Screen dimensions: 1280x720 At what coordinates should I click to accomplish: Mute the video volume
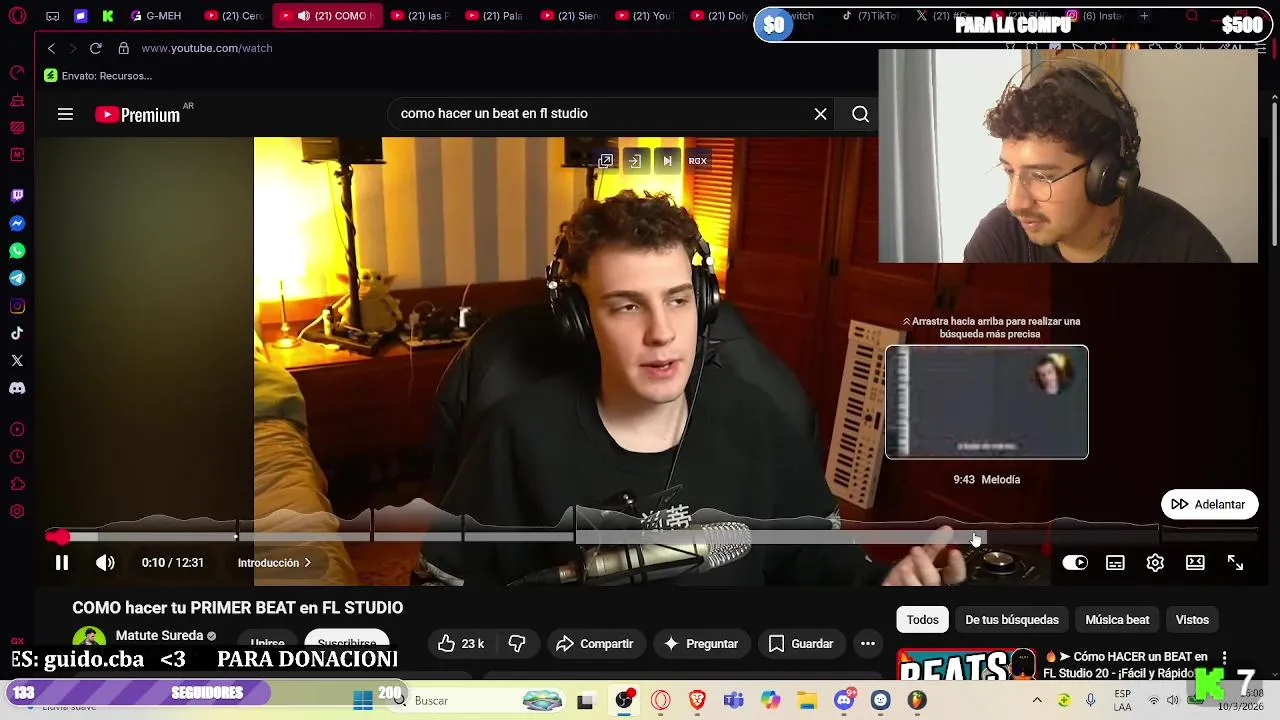click(x=105, y=563)
